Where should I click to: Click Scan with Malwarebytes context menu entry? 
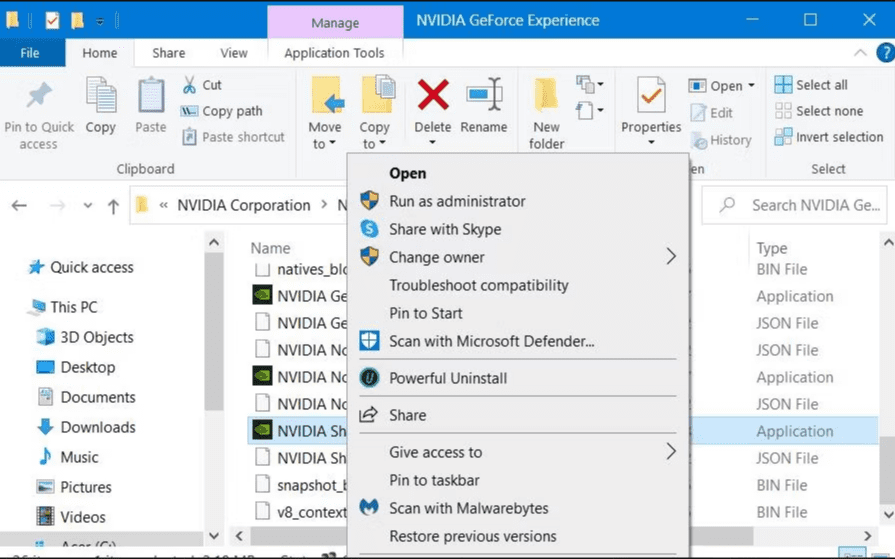point(468,508)
